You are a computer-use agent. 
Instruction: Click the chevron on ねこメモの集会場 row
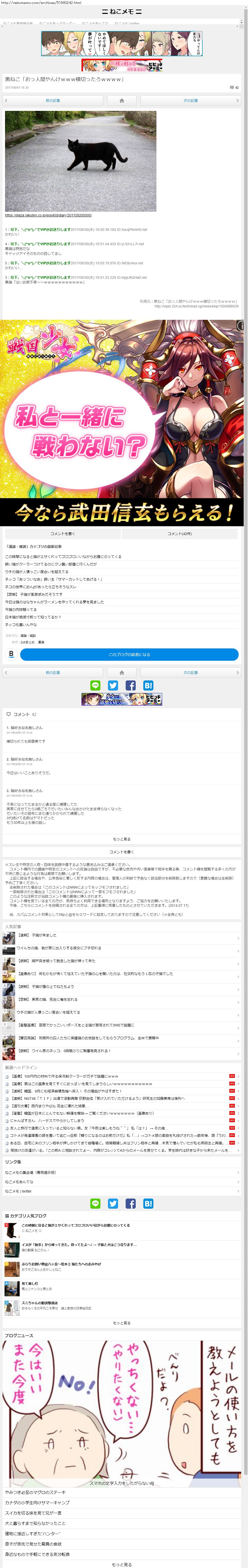click(x=238, y=1172)
